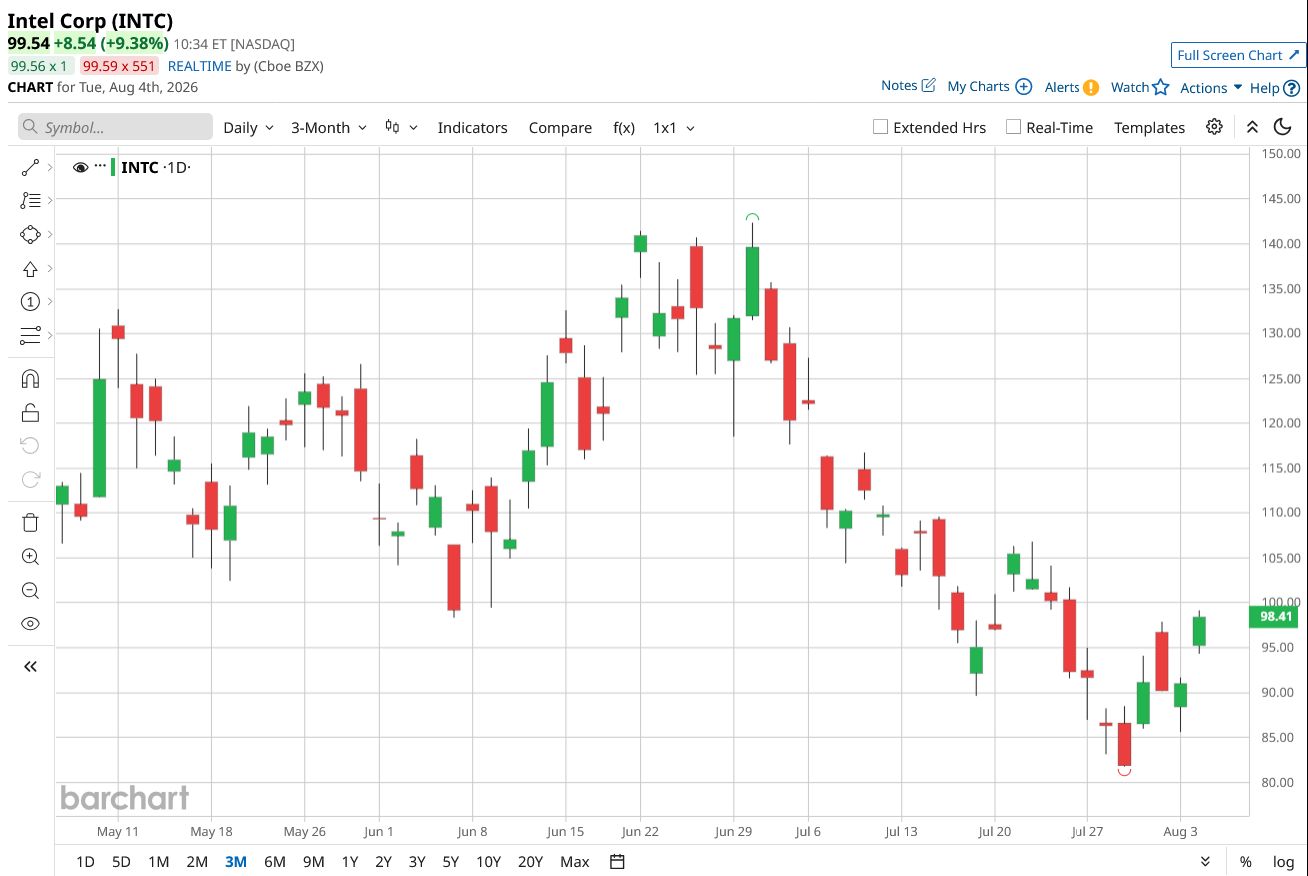Open the f(x) expressions menu

point(624,127)
